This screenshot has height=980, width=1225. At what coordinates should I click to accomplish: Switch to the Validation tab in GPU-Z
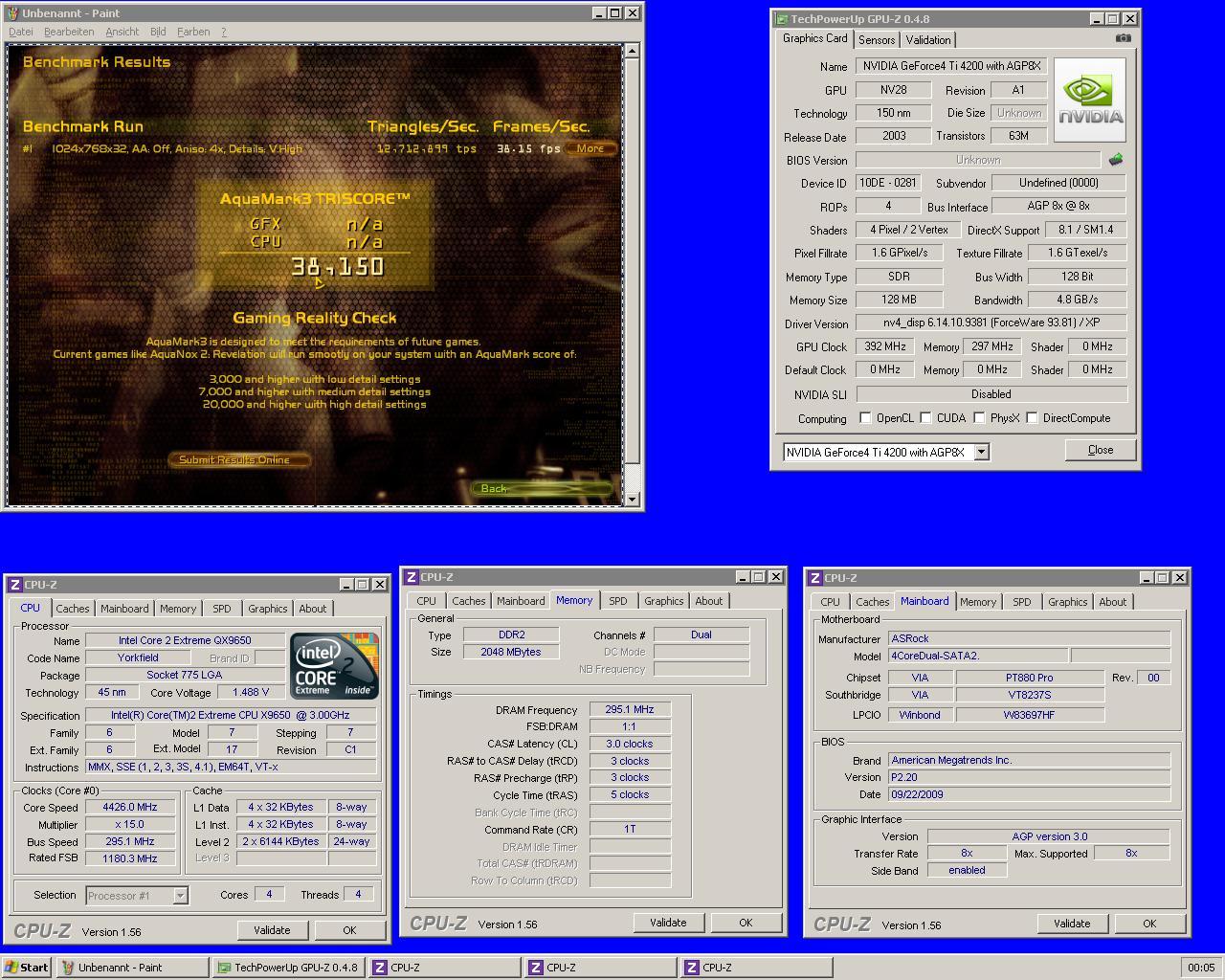(x=928, y=40)
